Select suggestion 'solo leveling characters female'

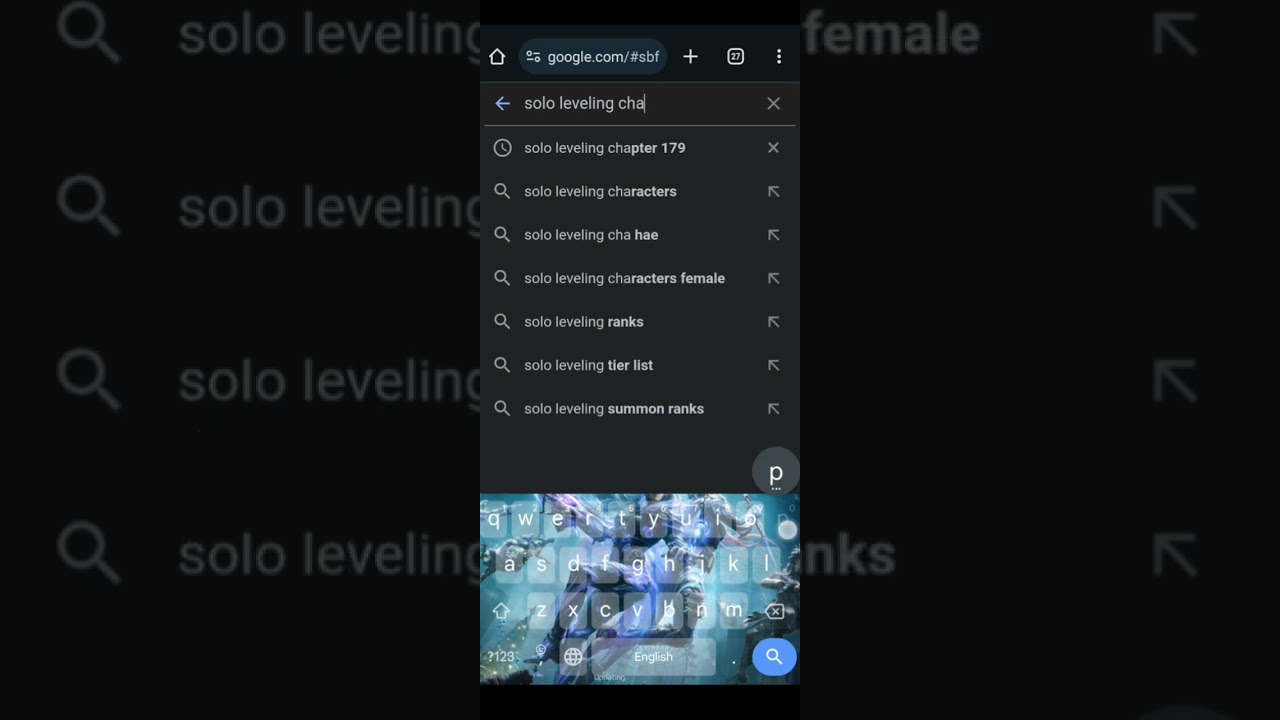(624, 278)
